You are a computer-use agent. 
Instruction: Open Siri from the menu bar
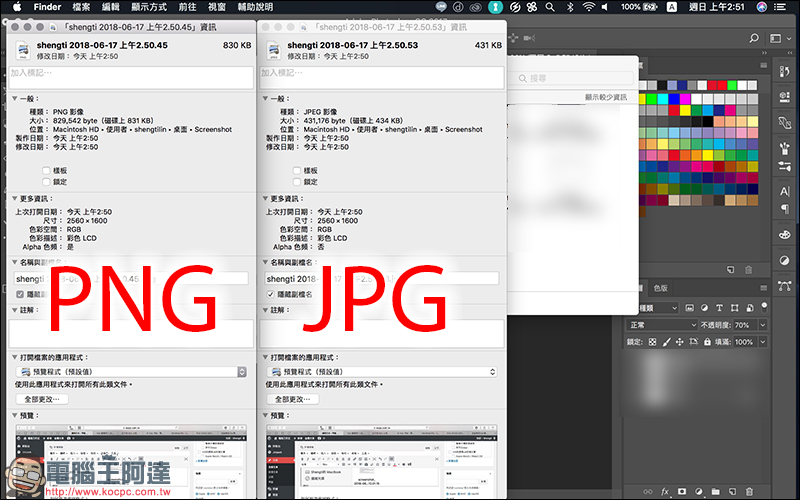(762, 7)
